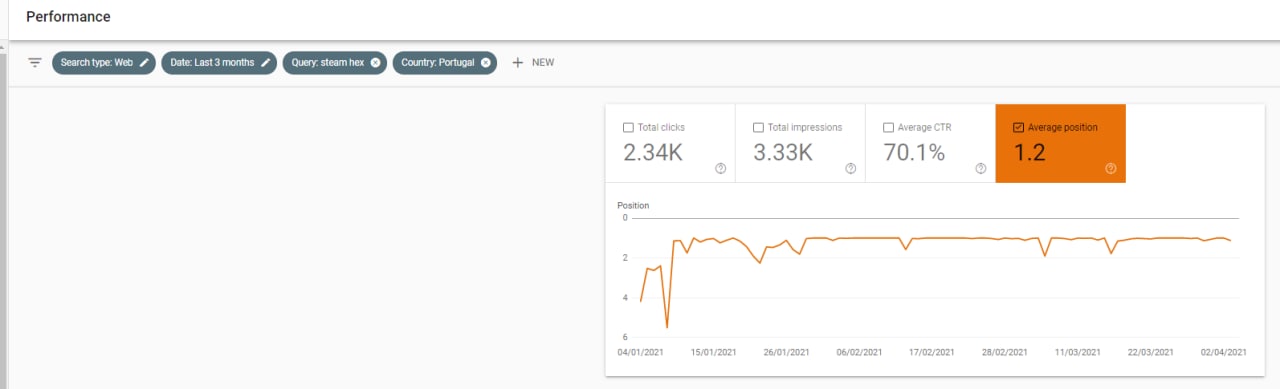
Task: Enable the Total impressions checkbox
Action: pyautogui.click(x=758, y=128)
